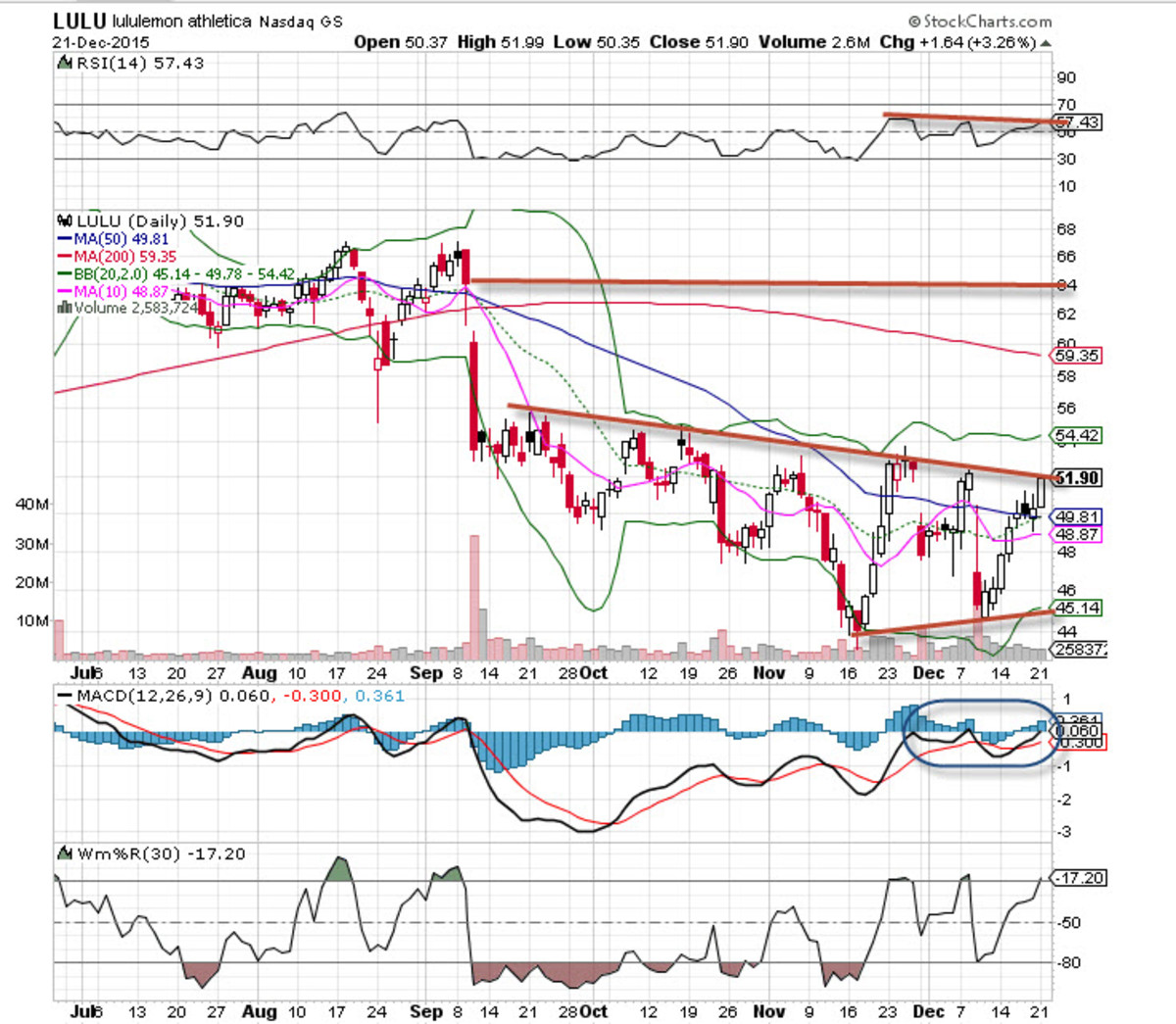Click the Close 51.90 value

[x=699, y=42]
